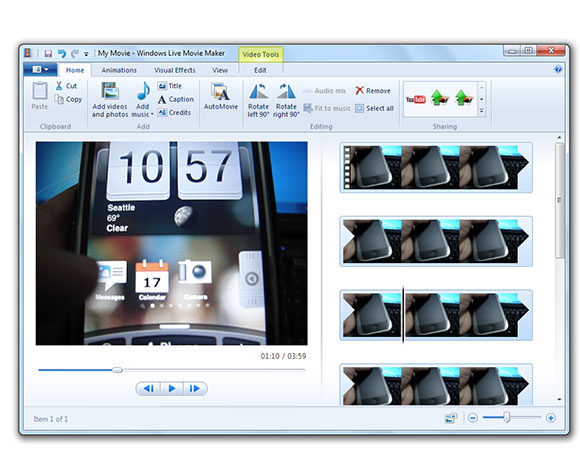
Task: Open the Edit tab under Video Tools
Action: click(x=260, y=70)
